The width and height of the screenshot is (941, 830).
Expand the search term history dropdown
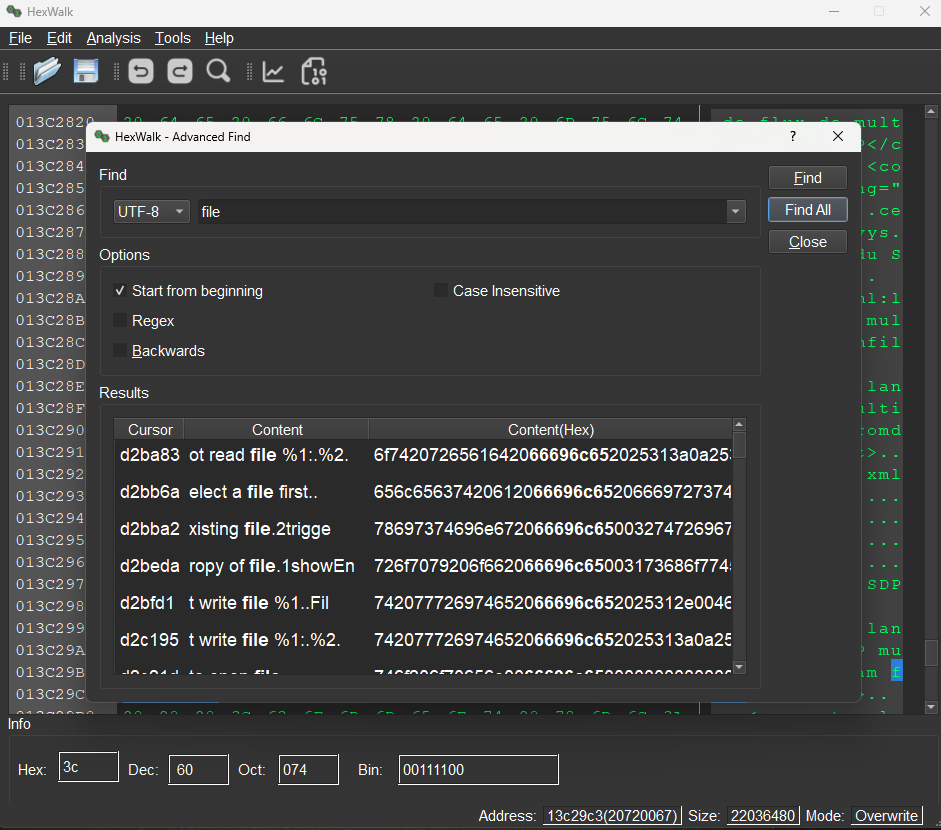pos(735,211)
